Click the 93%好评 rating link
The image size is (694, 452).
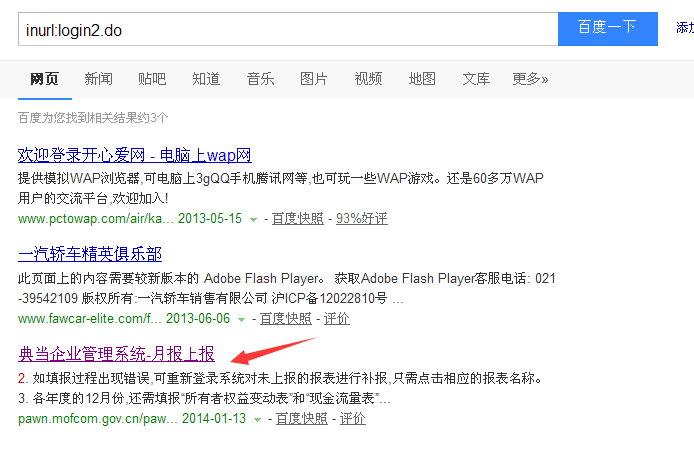(x=362, y=219)
